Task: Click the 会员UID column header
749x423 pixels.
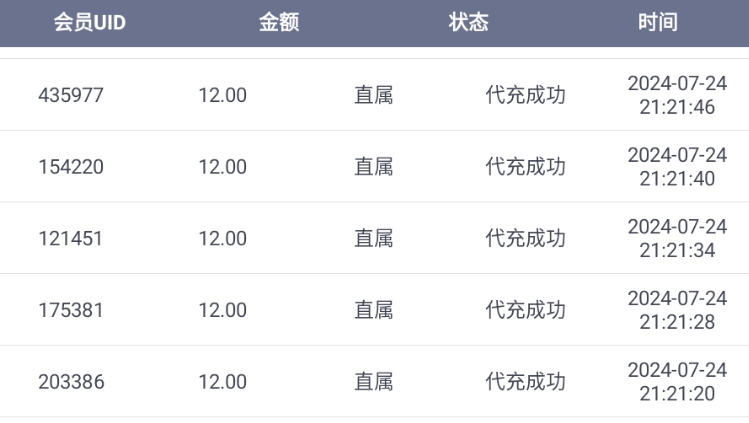Action: pos(89,23)
